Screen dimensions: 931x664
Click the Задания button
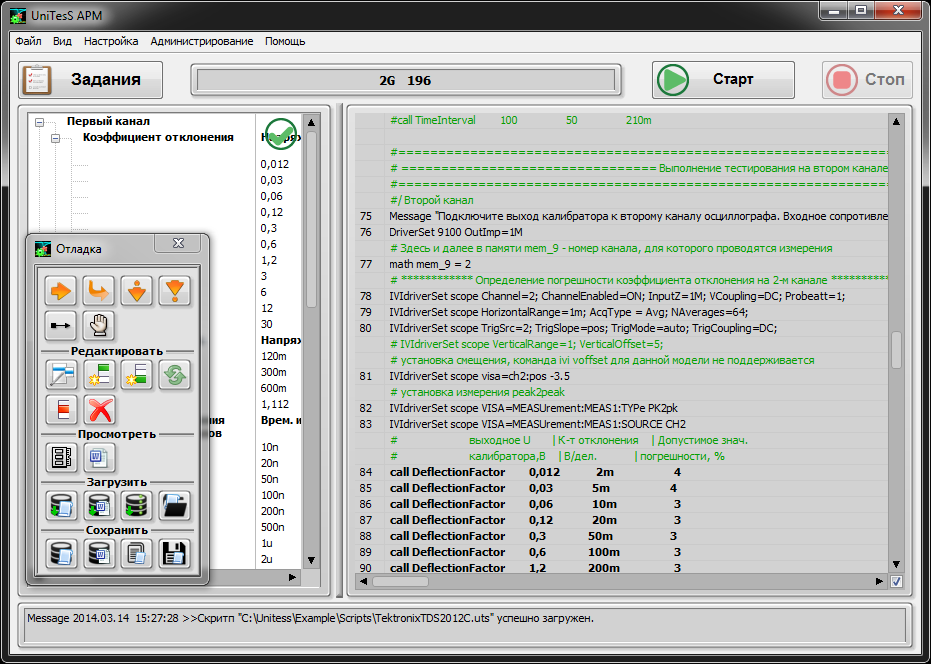pos(88,80)
